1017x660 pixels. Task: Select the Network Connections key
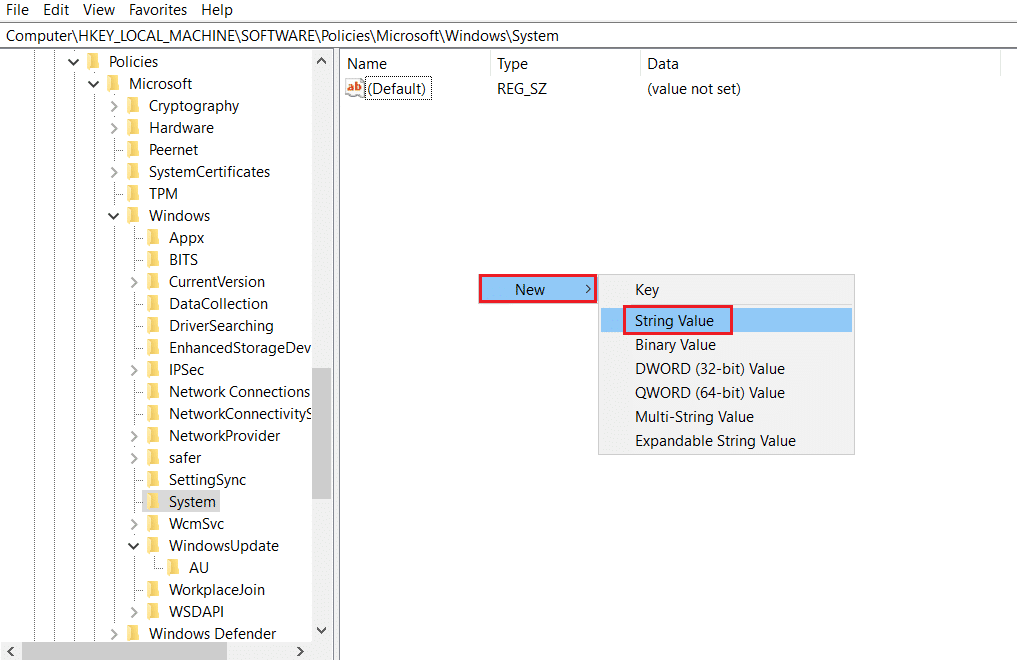point(239,392)
